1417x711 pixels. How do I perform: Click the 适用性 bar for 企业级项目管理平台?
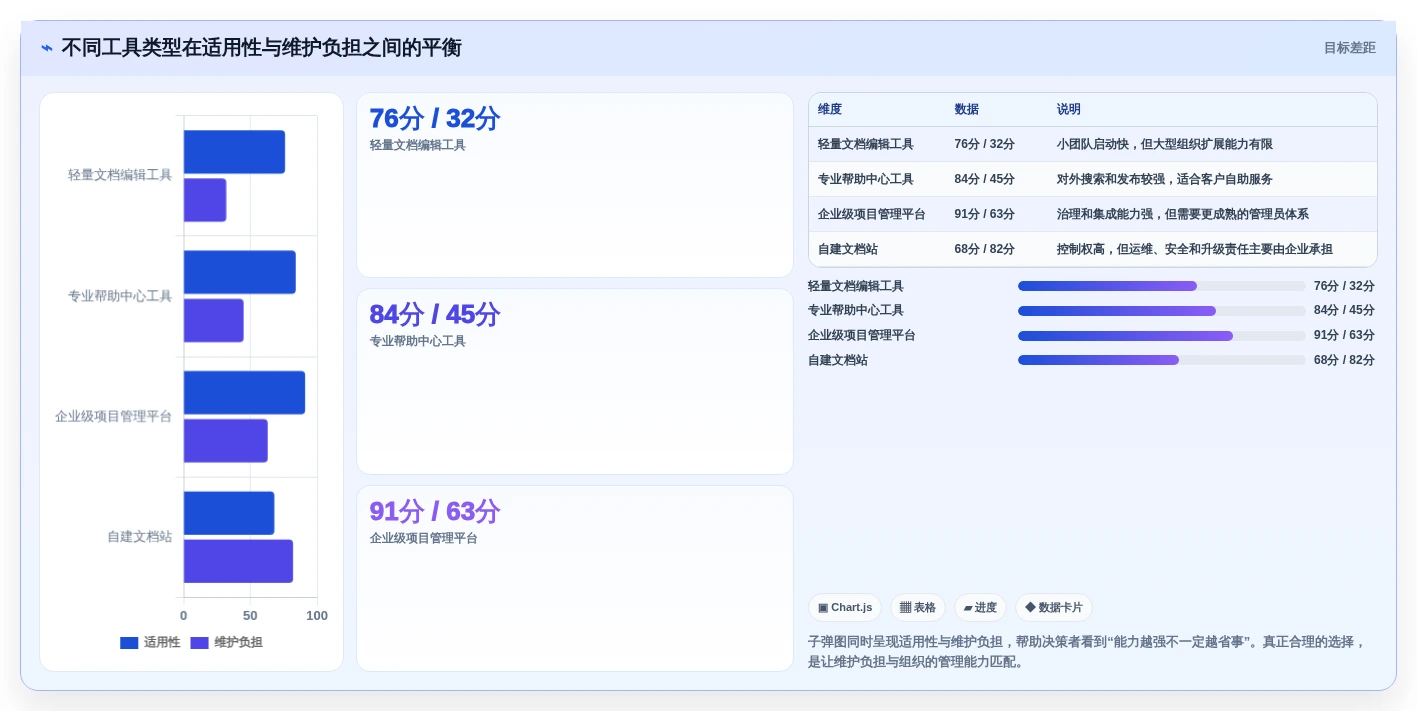point(244,393)
